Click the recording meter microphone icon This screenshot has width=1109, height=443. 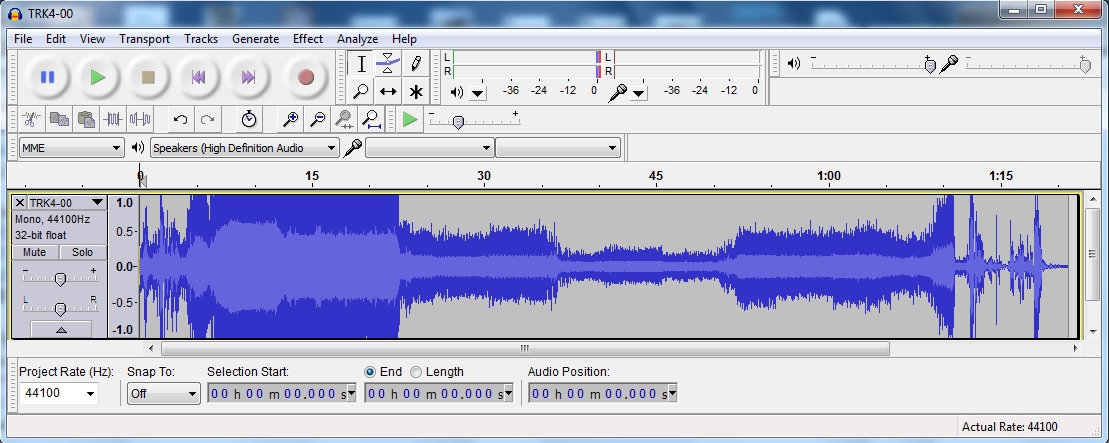pyautogui.click(x=617, y=92)
